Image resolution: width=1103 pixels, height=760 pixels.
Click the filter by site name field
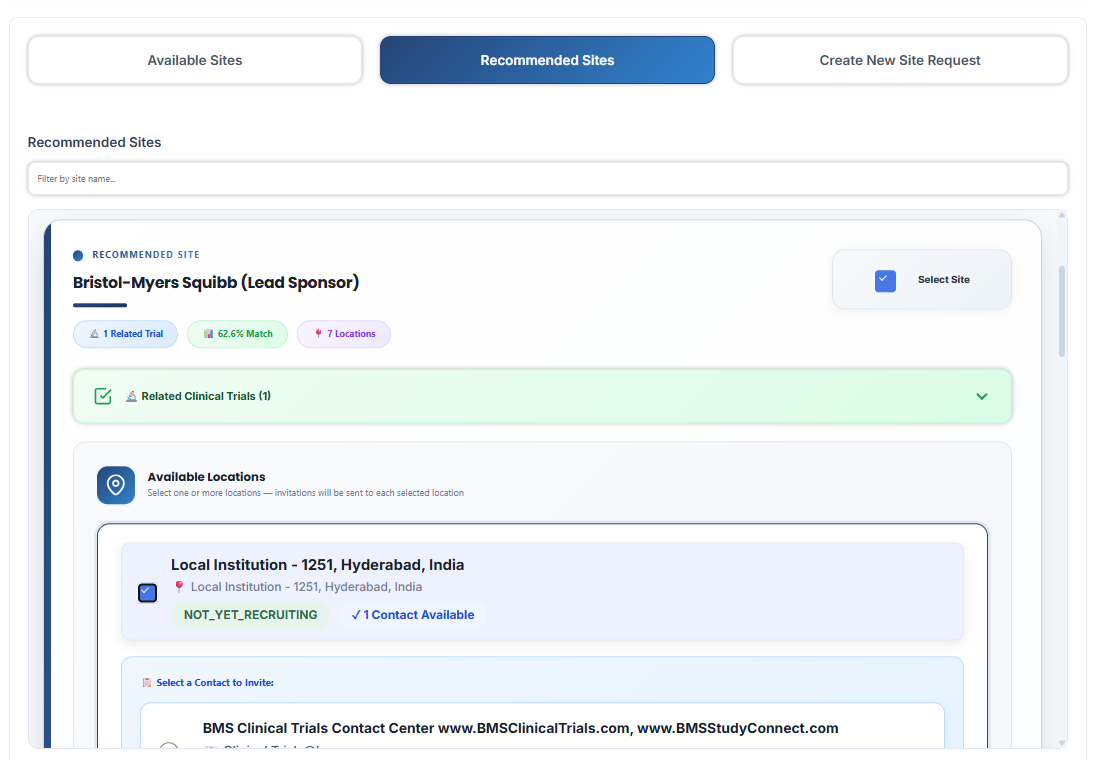coord(548,178)
